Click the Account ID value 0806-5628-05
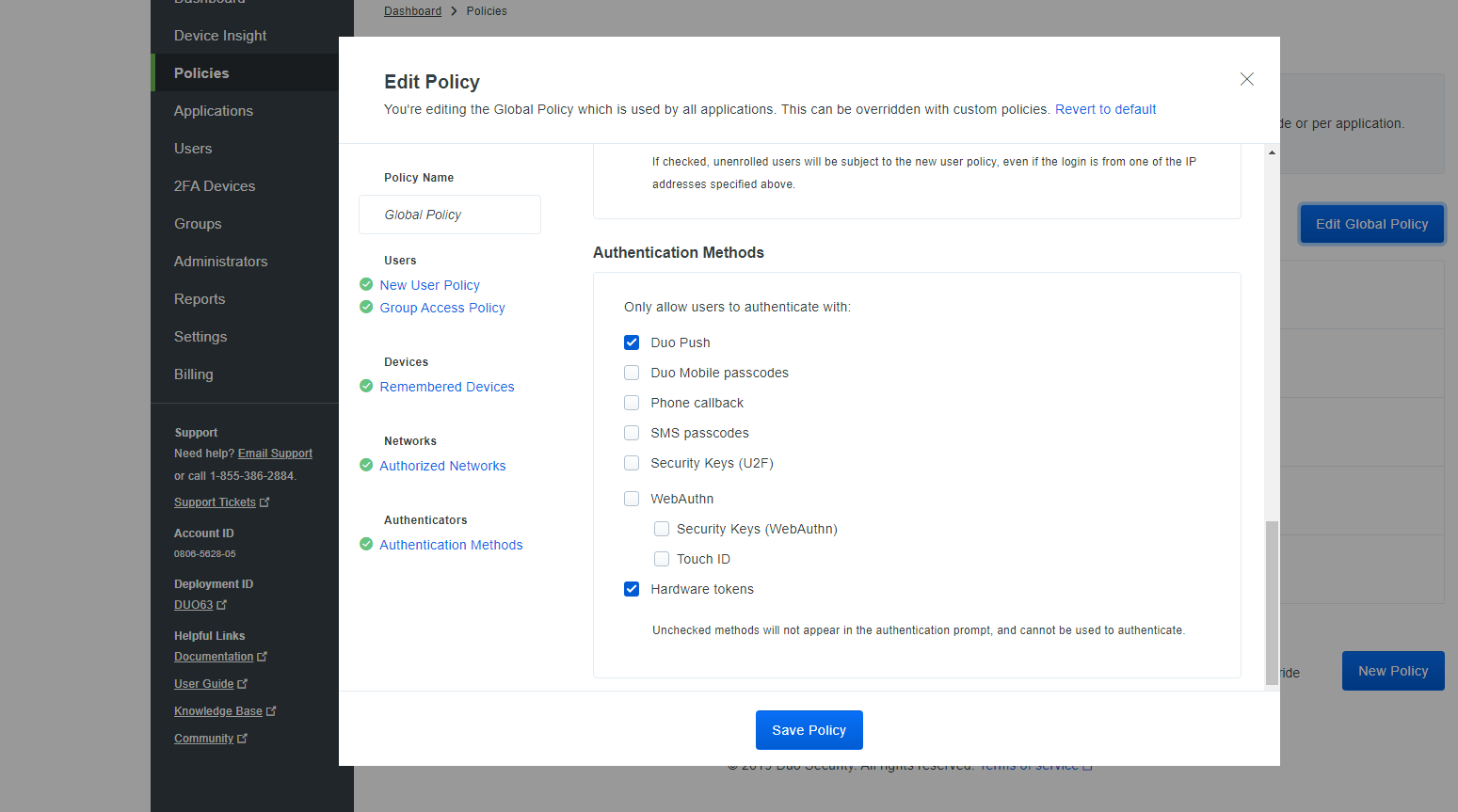 point(204,554)
